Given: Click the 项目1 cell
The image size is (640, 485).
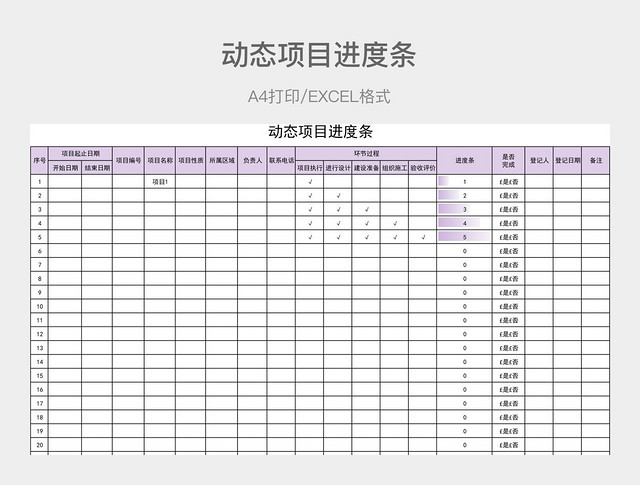Looking at the screenshot, I should 160,182.
